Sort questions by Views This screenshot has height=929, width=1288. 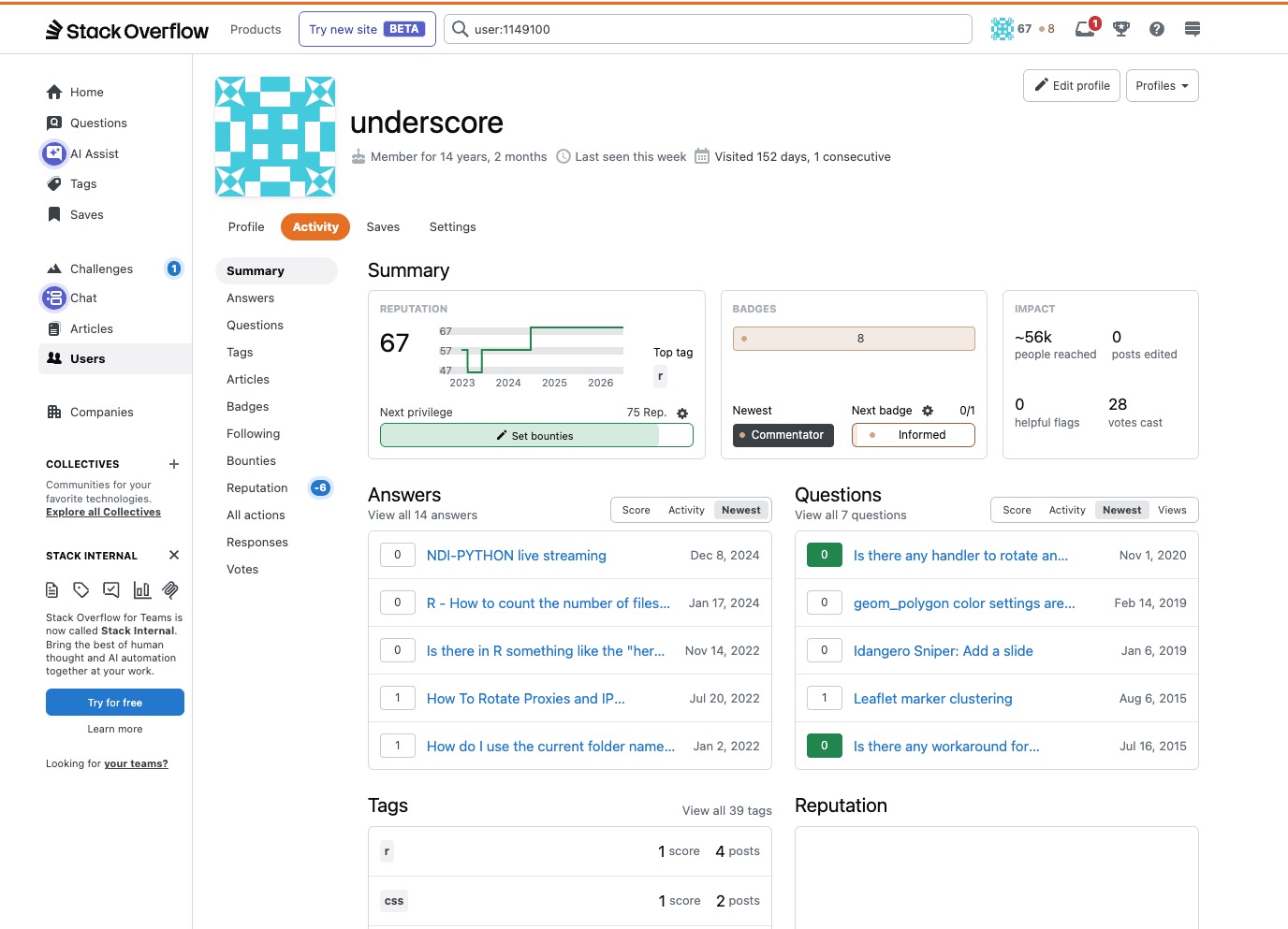click(1172, 510)
